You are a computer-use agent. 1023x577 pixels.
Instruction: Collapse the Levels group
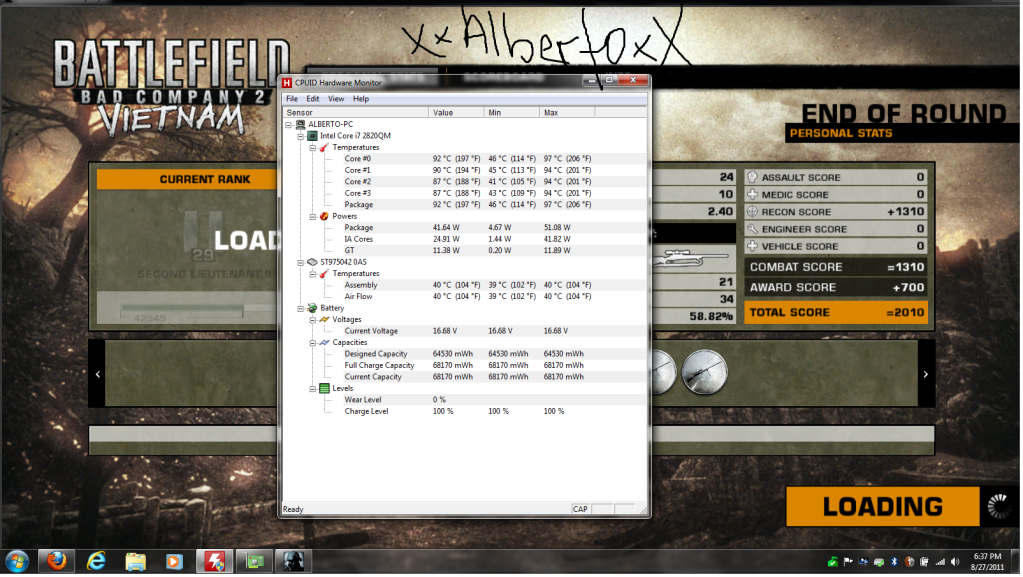coord(313,389)
